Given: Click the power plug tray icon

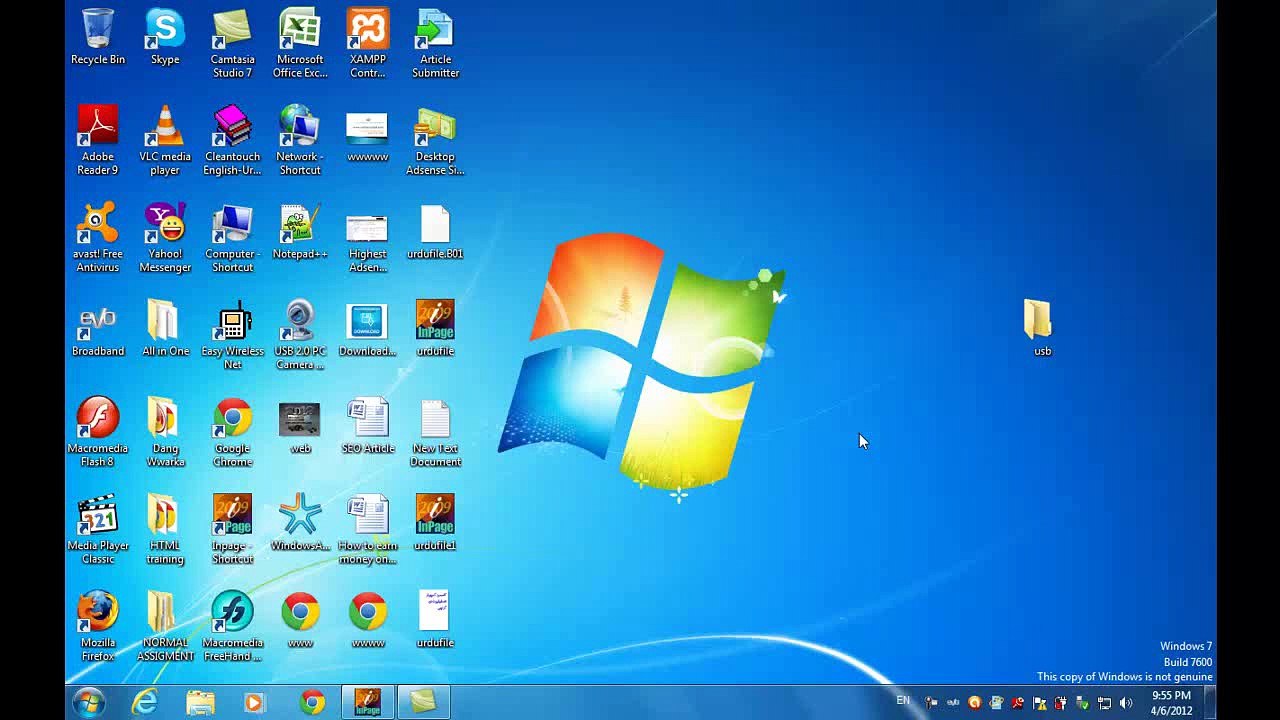Looking at the screenshot, I should pos(1061,703).
